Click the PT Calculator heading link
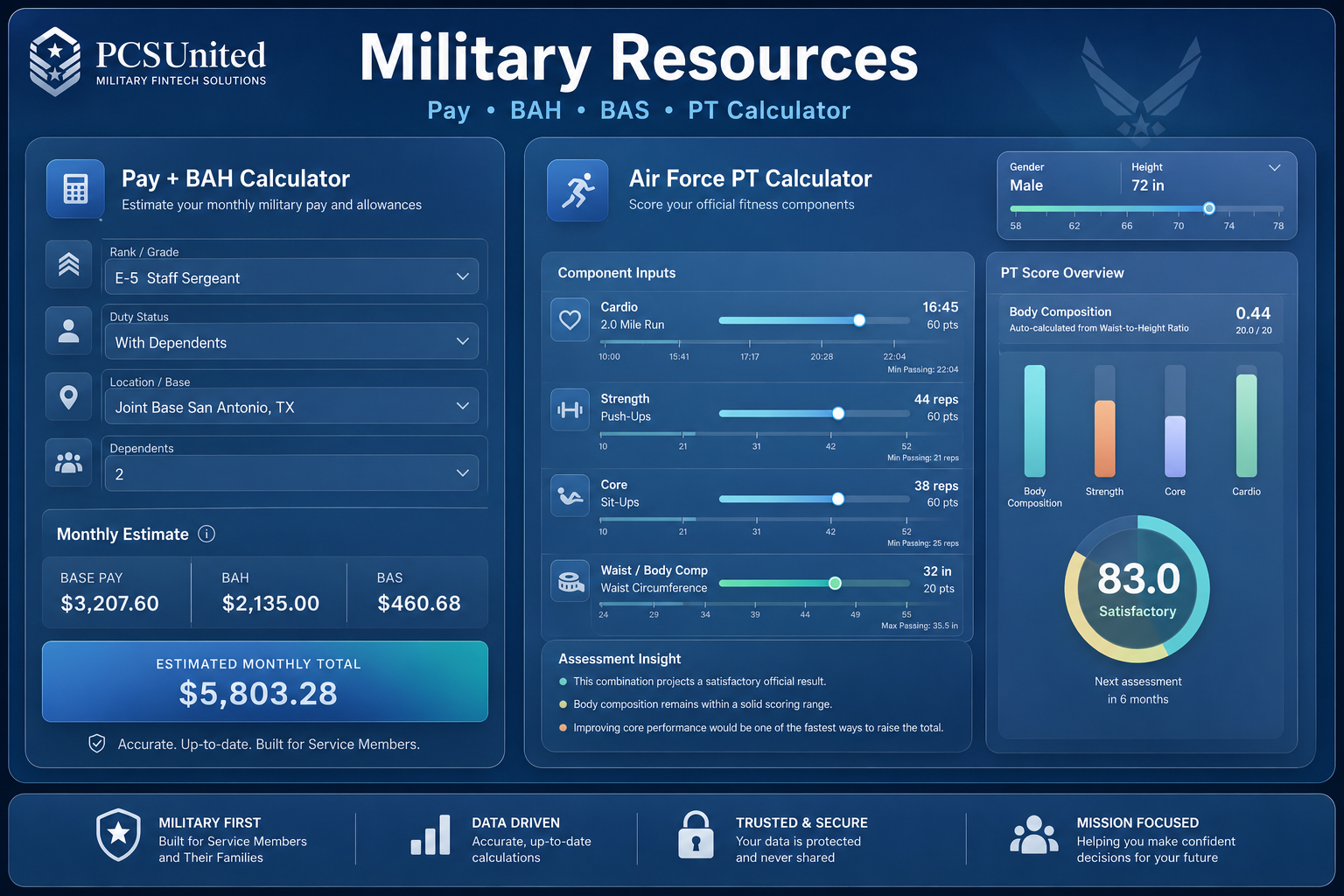The height and width of the screenshot is (896, 1344). click(769, 110)
